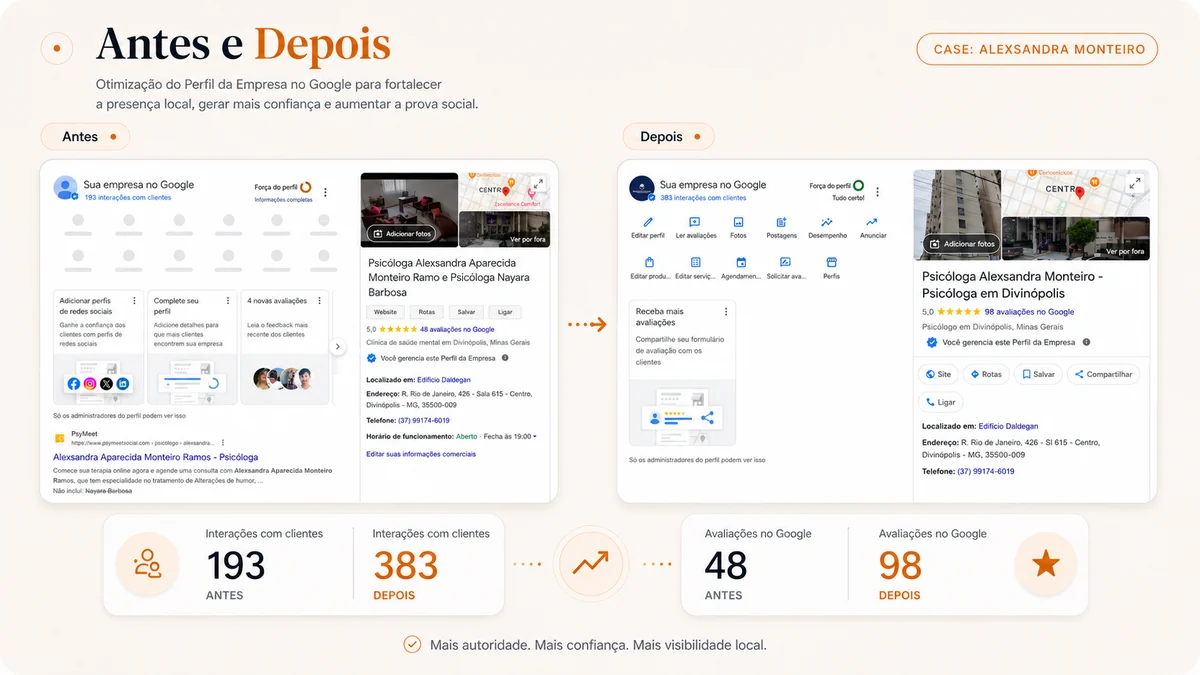Click the X icon in social profiles card
The width and height of the screenshot is (1200, 675).
click(x=106, y=384)
